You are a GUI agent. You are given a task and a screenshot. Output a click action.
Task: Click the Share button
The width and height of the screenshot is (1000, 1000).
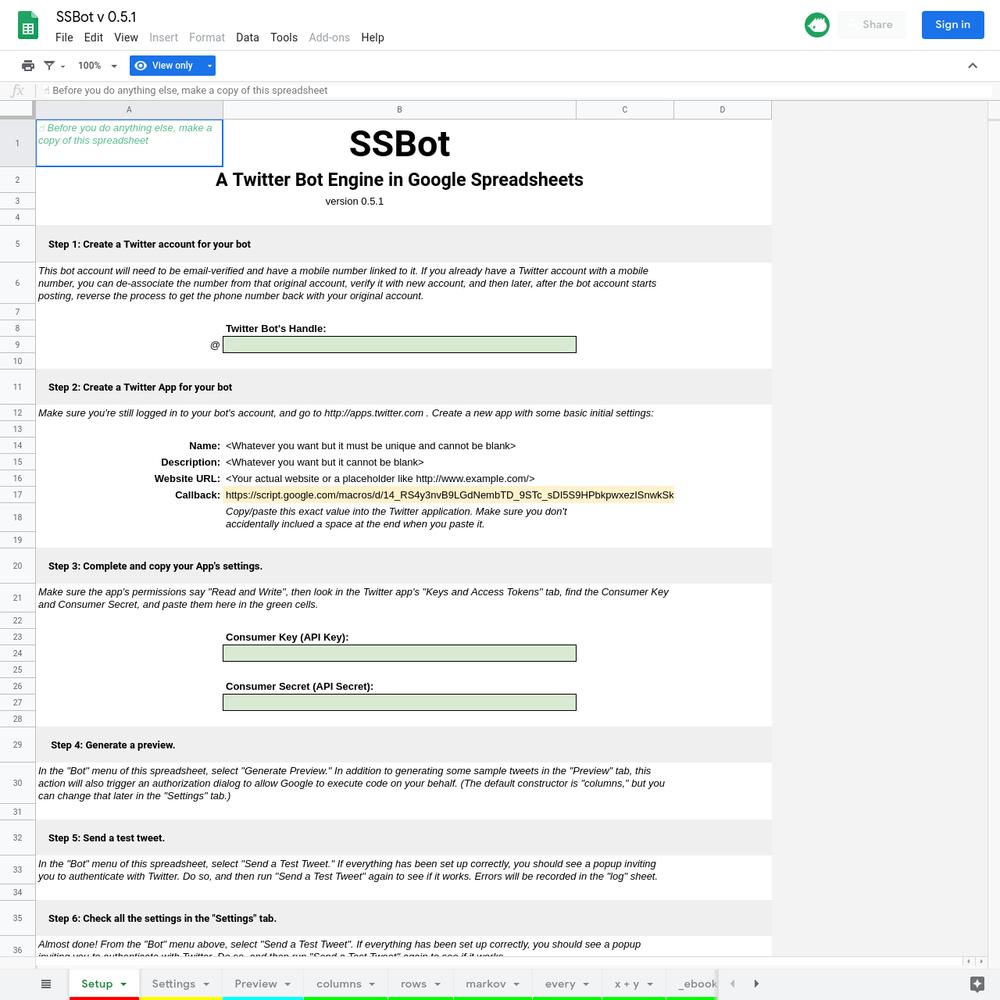pyautogui.click(x=872, y=25)
